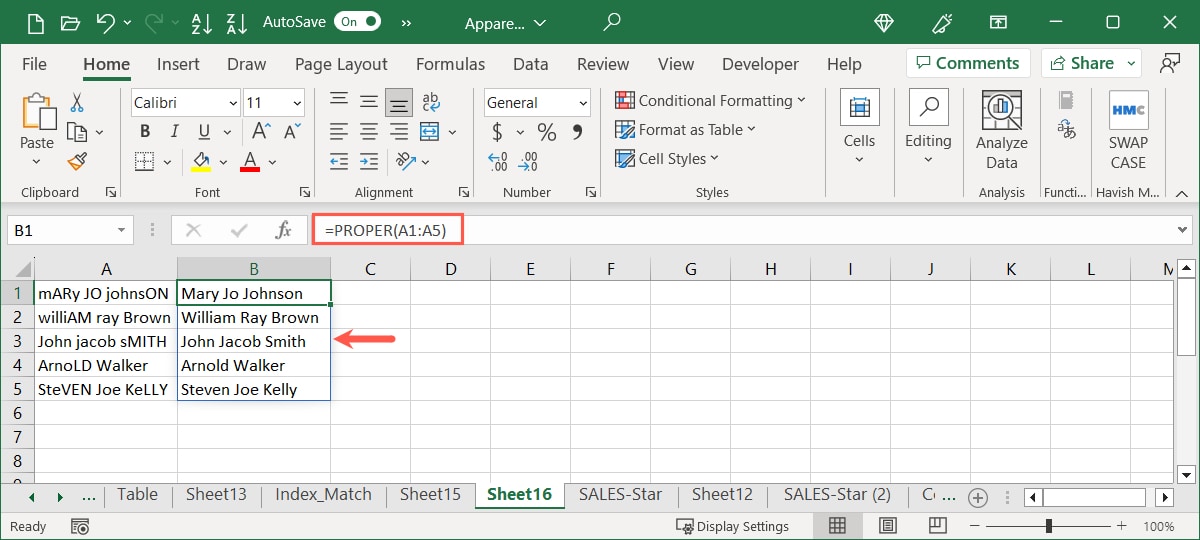Open the font size dropdown showing 11

tap(298, 103)
